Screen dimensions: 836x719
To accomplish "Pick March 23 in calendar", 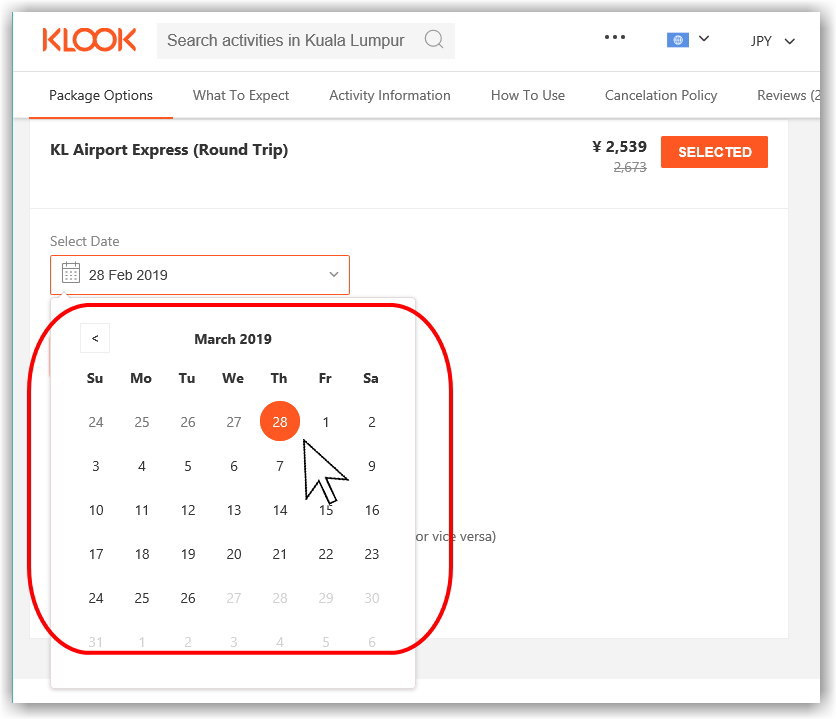I will [x=372, y=554].
